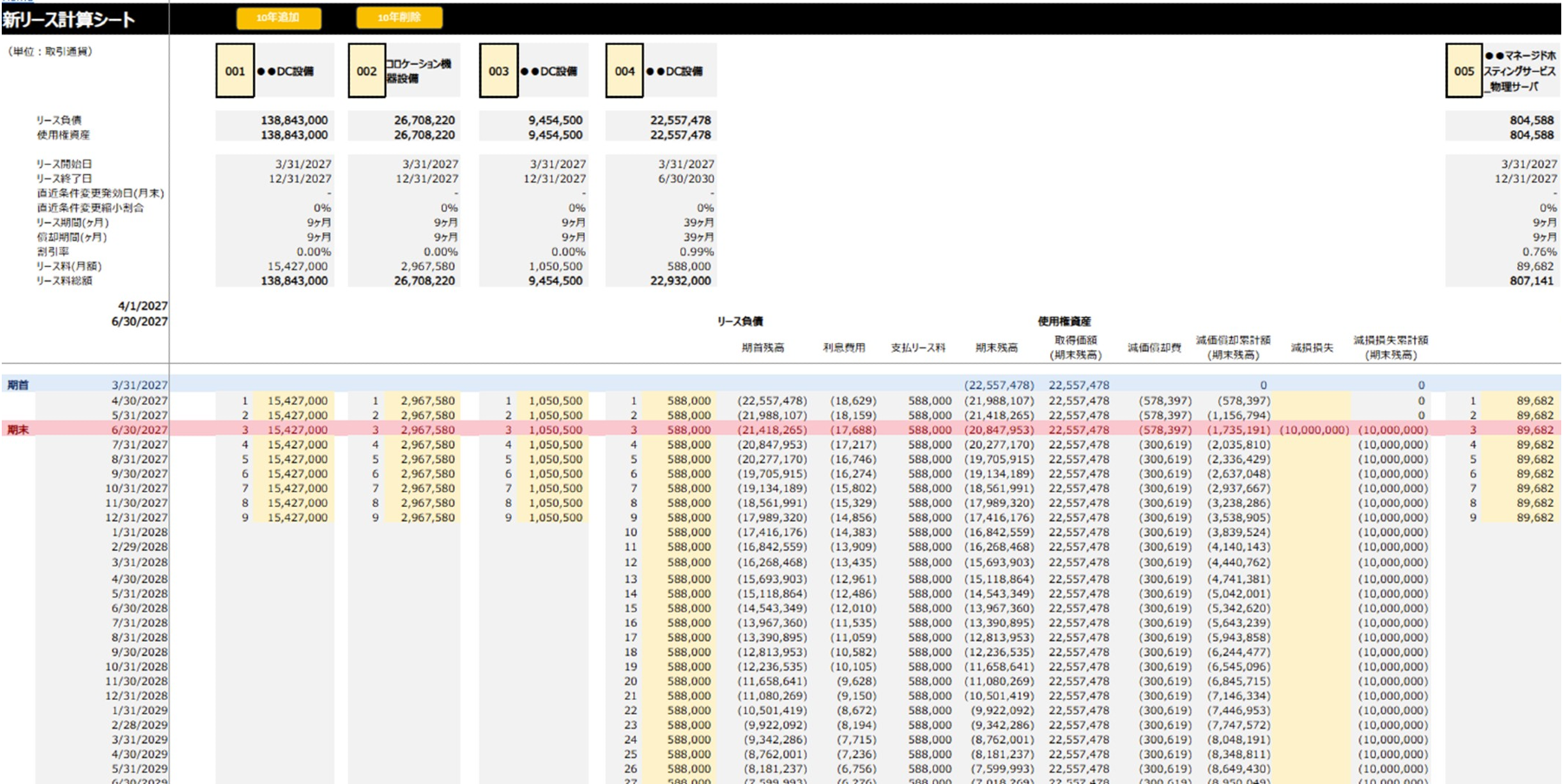Select the 減価償却費 column header
This screenshot has height=784, width=1563.
coord(1154,347)
